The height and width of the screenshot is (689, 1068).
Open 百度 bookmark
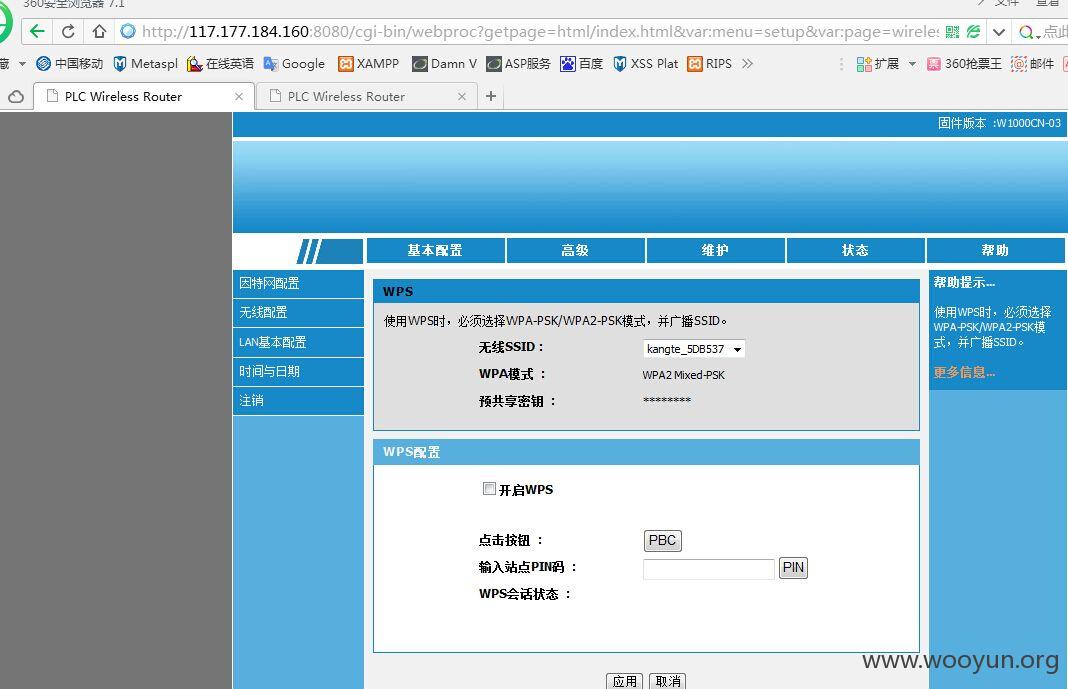click(582, 63)
